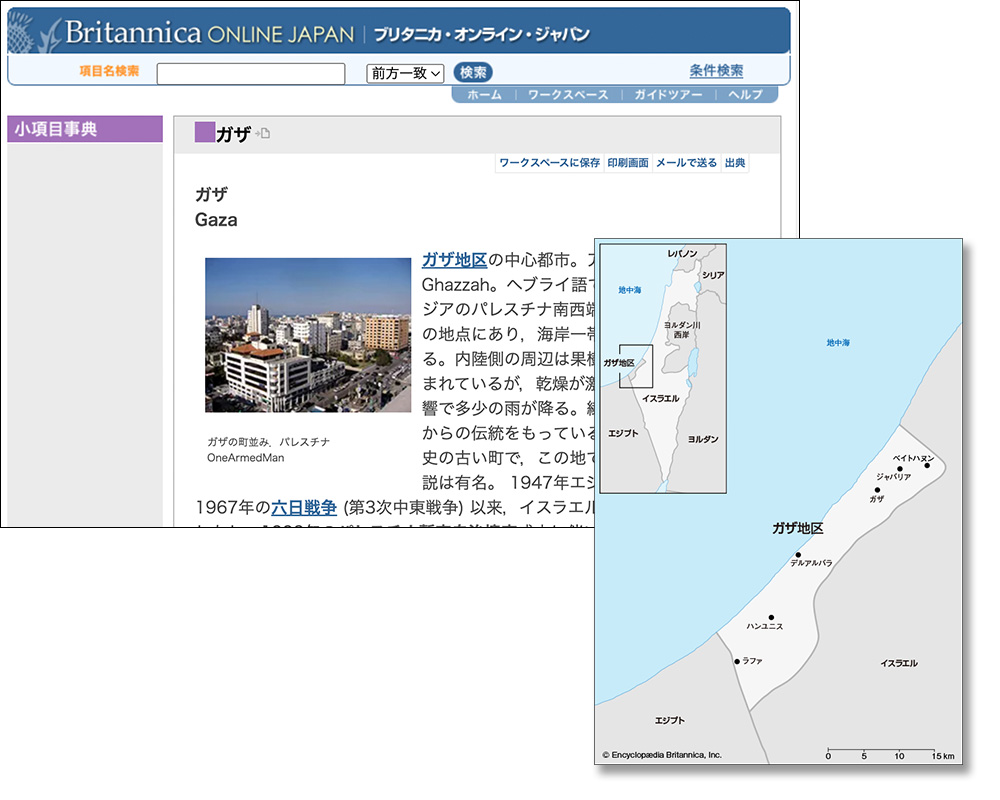This screenshot has width=1000, height=800.
Task: Click the シリア label in inset map
Action: [x=713, y=275]
